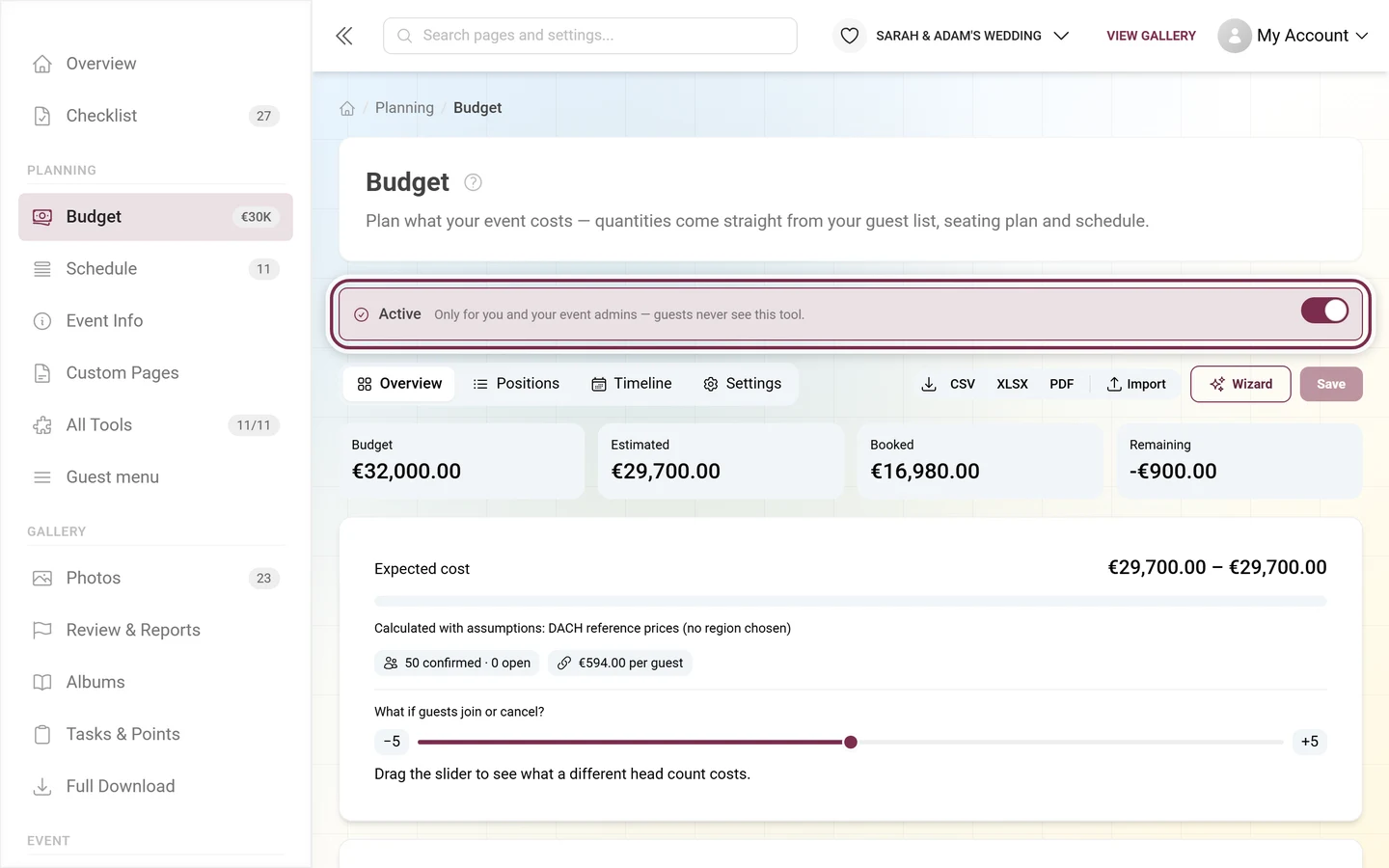Click the +5 guests slider button
Image resolution: width=1389 pixels, height=868 pixels.
point(1309,742)
